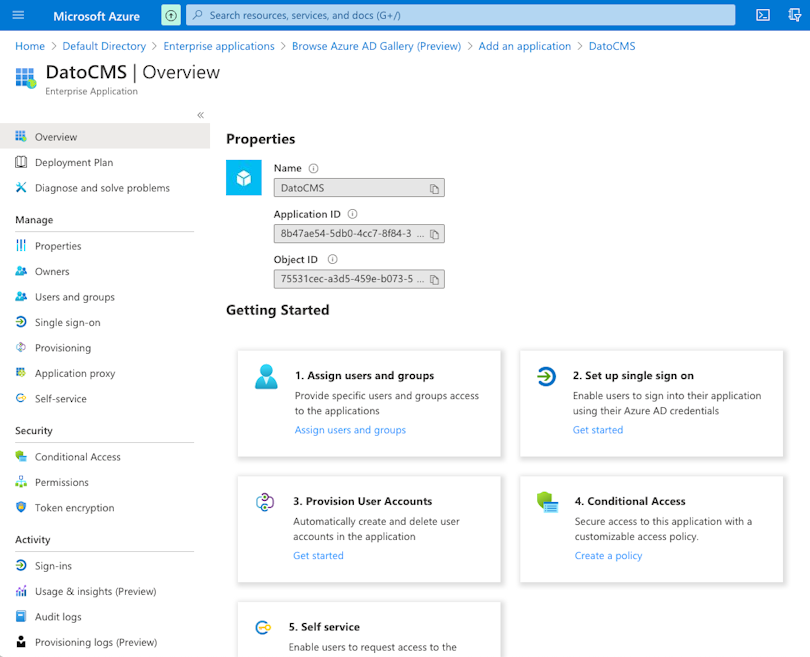The width and height of the screenshot is (810, 657).
Task: Open Browse Azure AD Gallery breadcrumb
Action: (377, 46)
